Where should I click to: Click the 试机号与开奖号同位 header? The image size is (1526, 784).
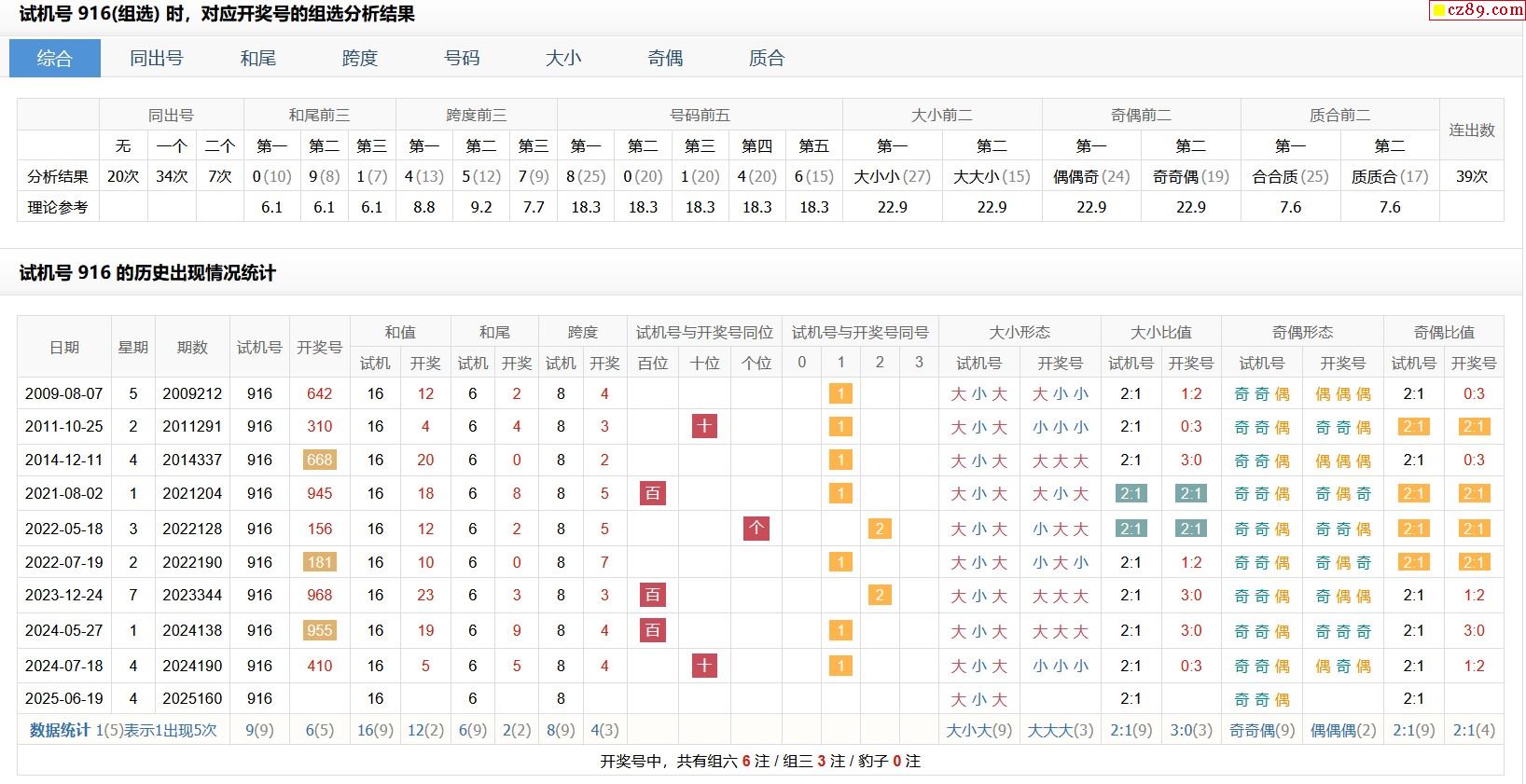coord(704,332)
